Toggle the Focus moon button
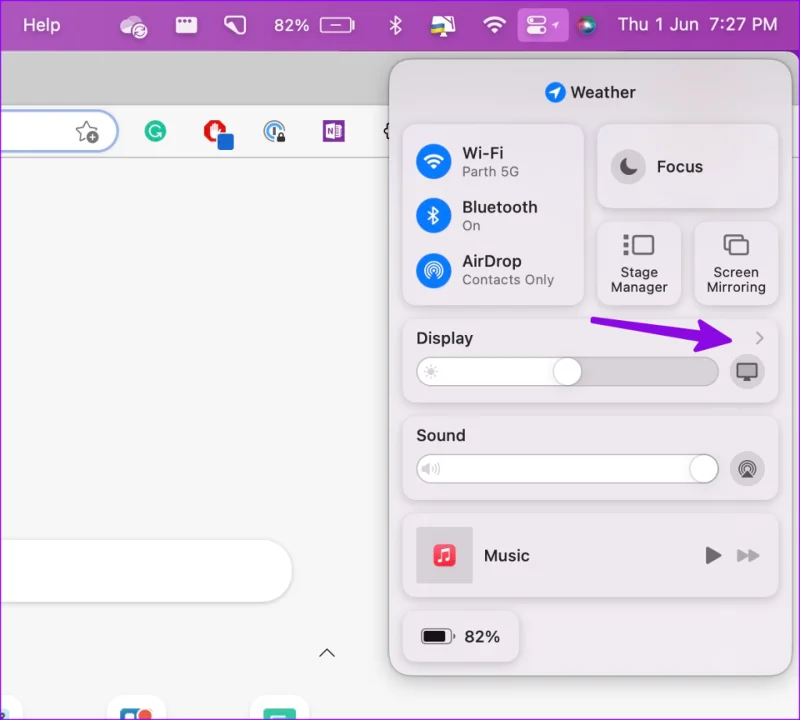 coord(628,166)
